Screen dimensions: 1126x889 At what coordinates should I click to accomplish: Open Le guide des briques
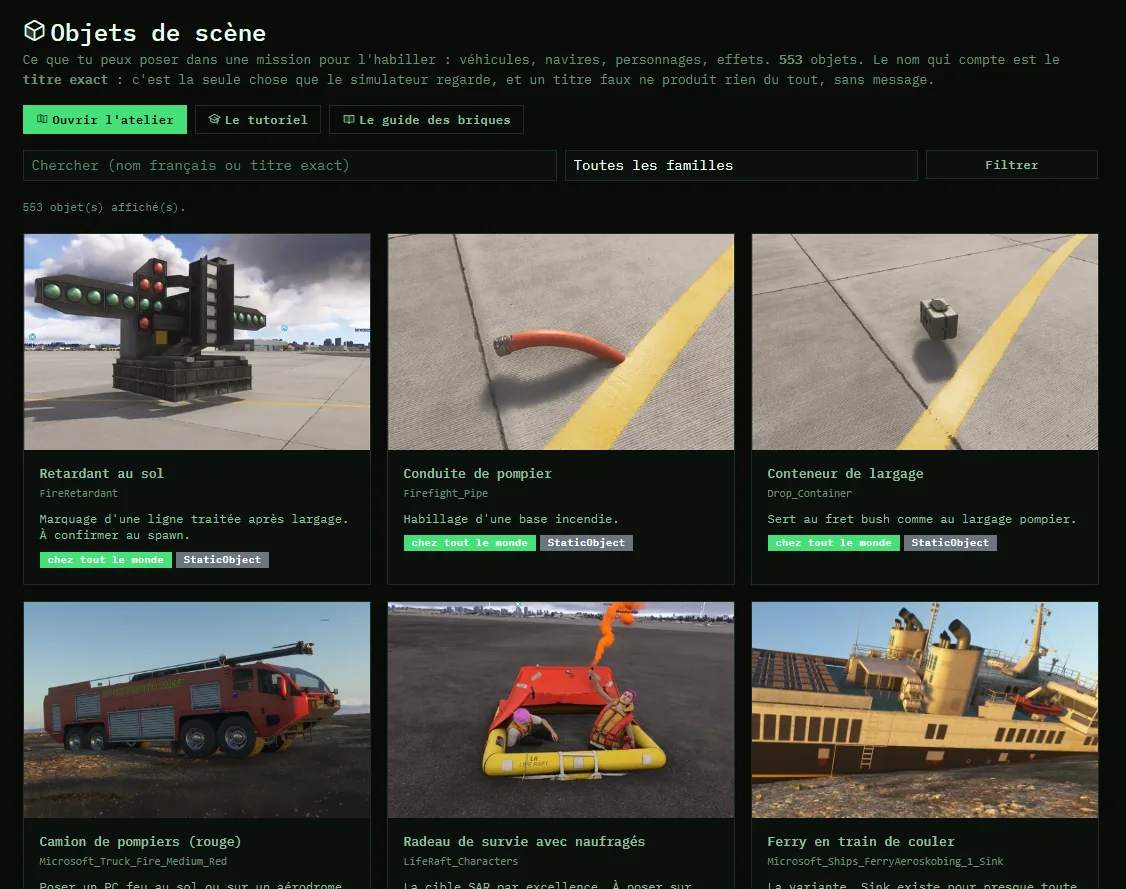click(x=427, y=120)
